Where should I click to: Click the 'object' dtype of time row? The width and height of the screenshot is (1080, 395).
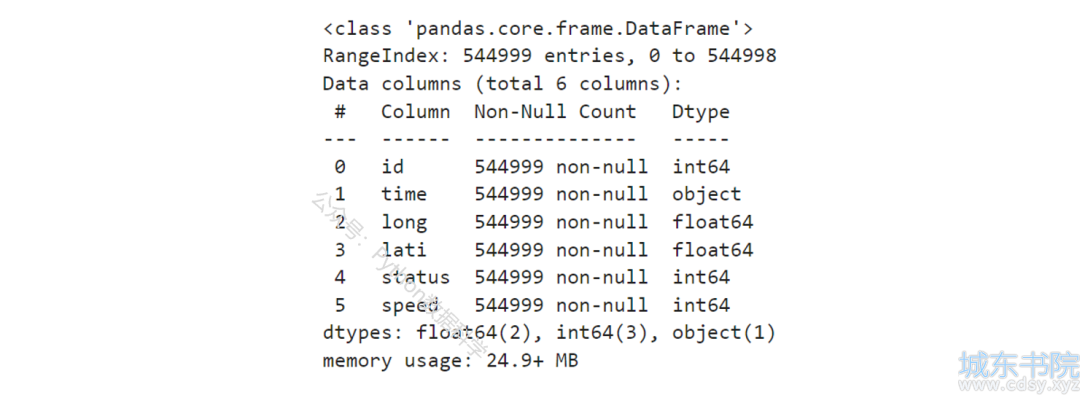(707, 195)
